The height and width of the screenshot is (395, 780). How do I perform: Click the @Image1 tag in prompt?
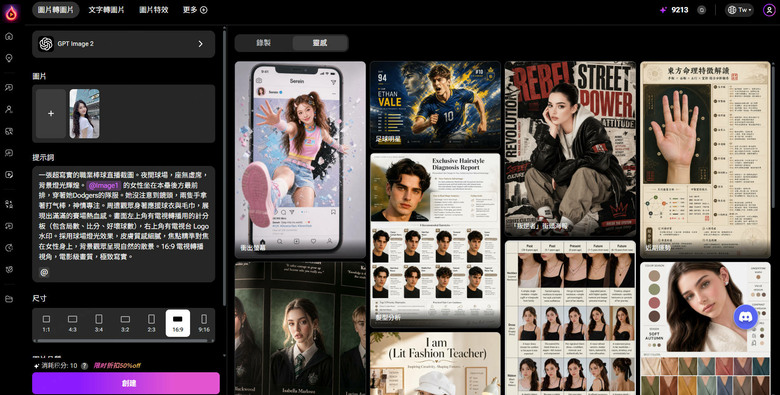point(104,186)
